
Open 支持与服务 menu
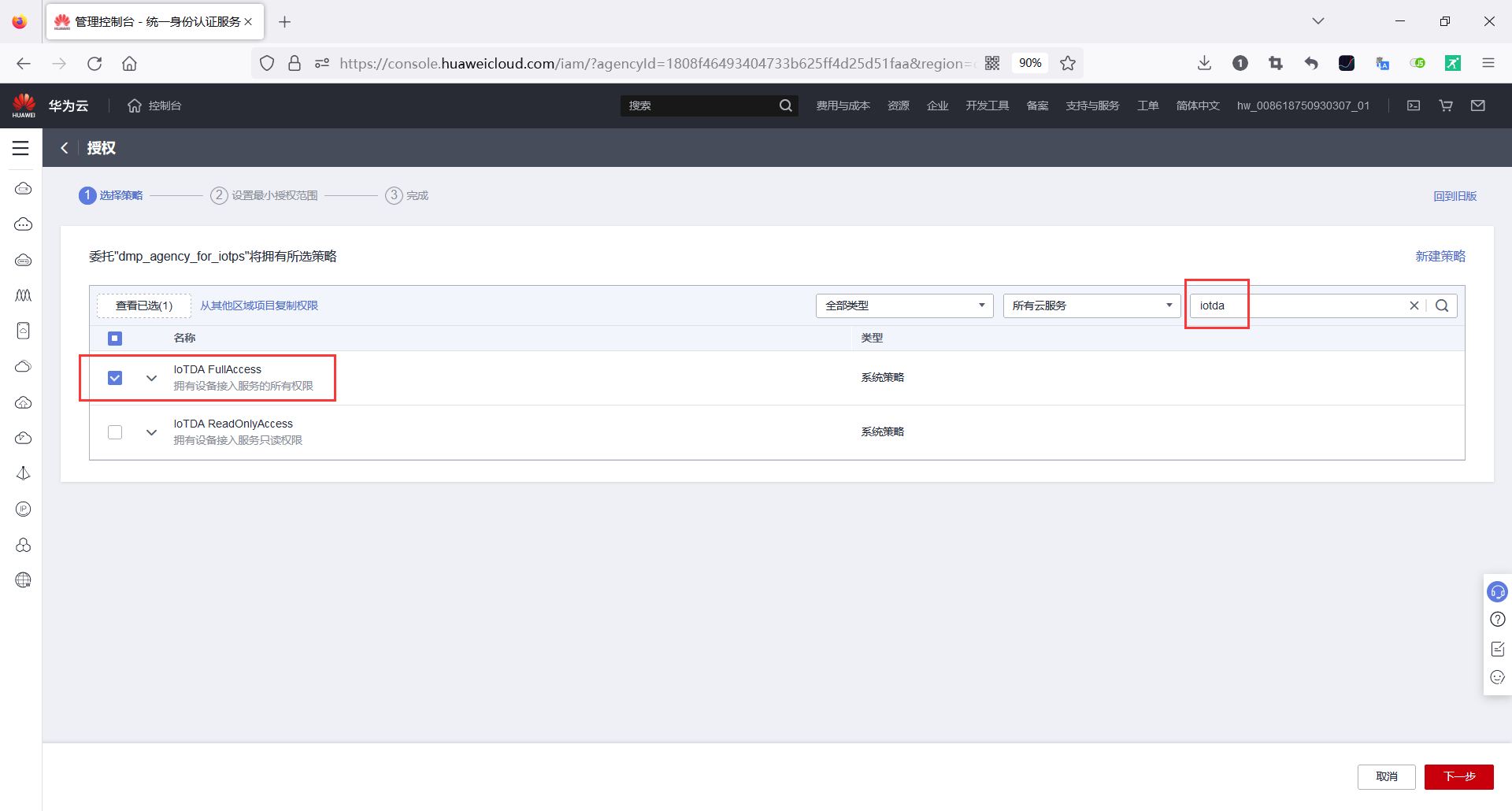1092,106
